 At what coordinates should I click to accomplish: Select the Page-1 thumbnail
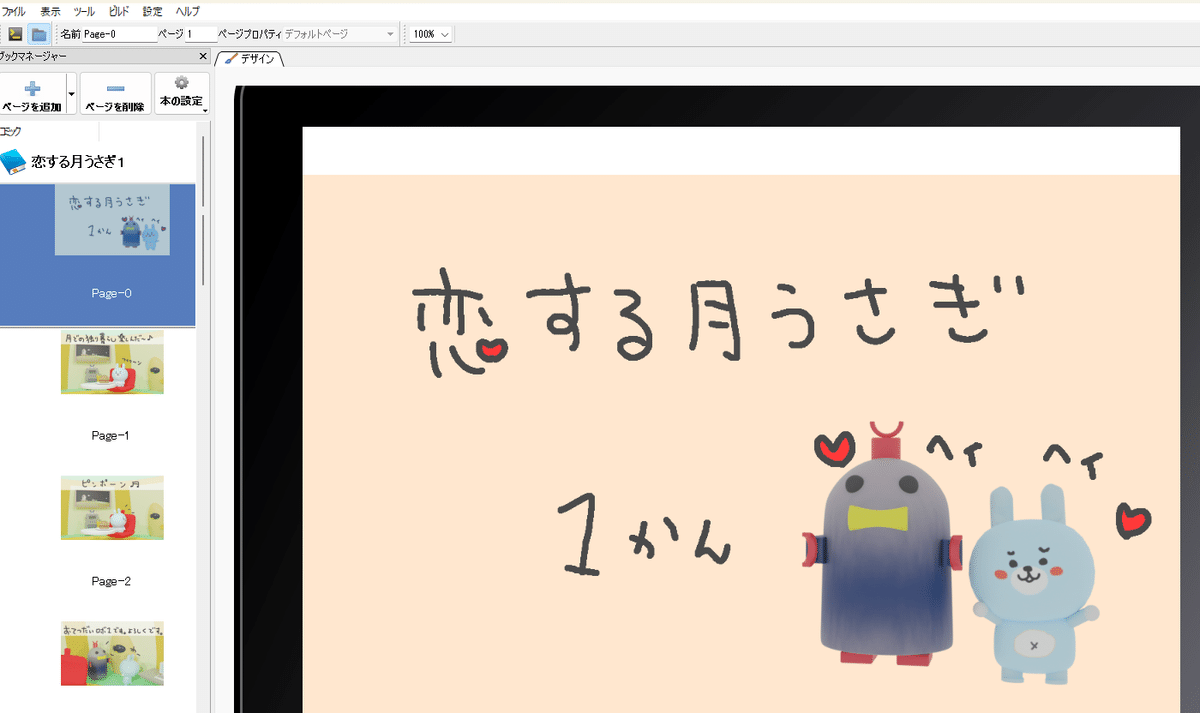(112, 362)
